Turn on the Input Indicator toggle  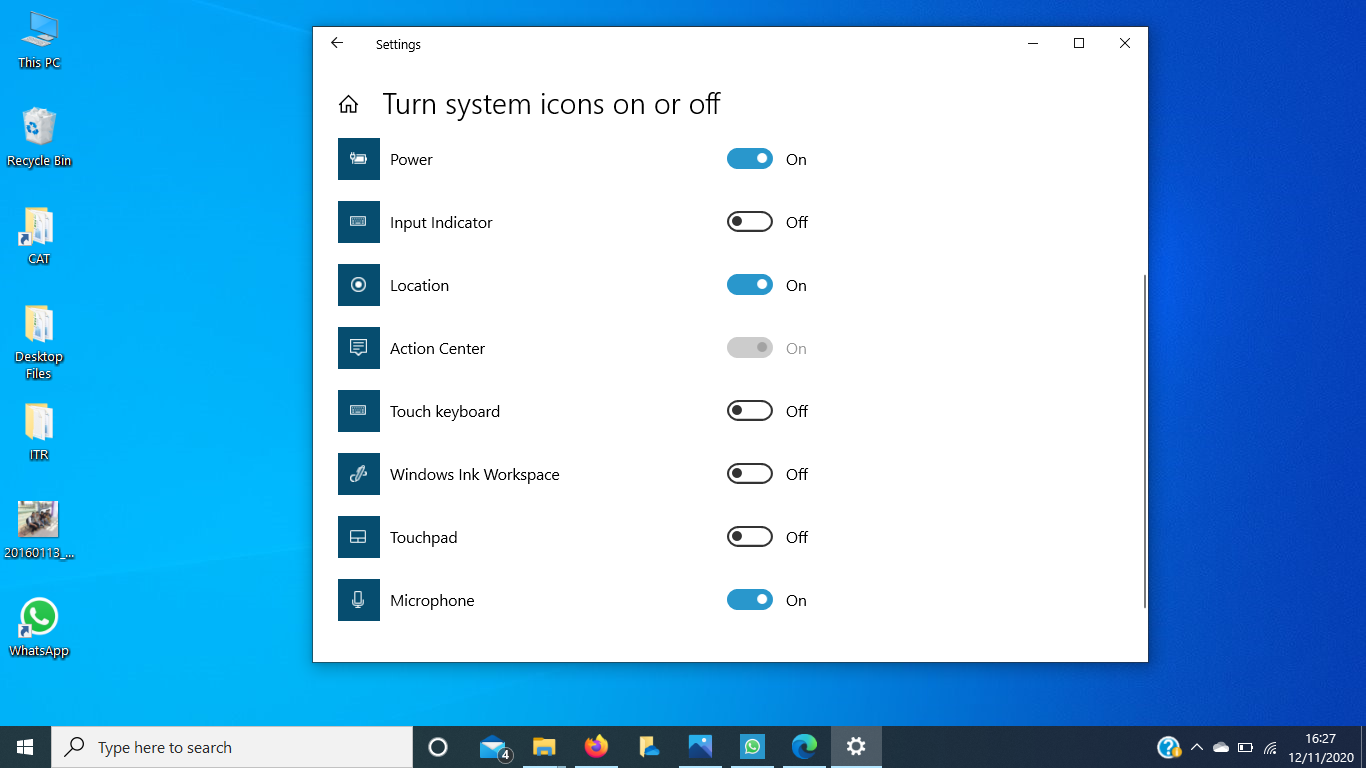click(x=750, y=222)
